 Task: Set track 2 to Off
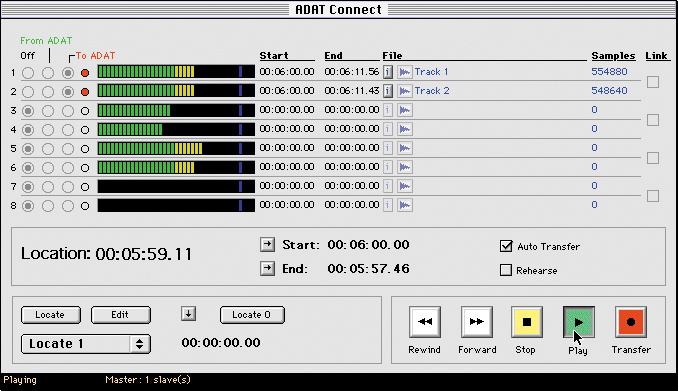28,92
